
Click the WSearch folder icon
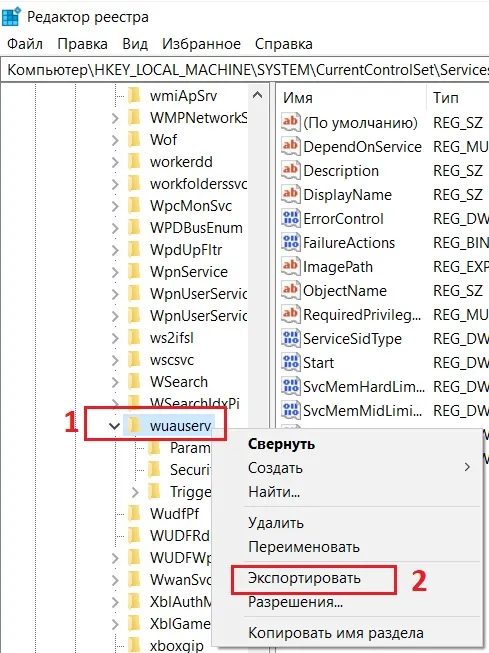pos(134,382)
